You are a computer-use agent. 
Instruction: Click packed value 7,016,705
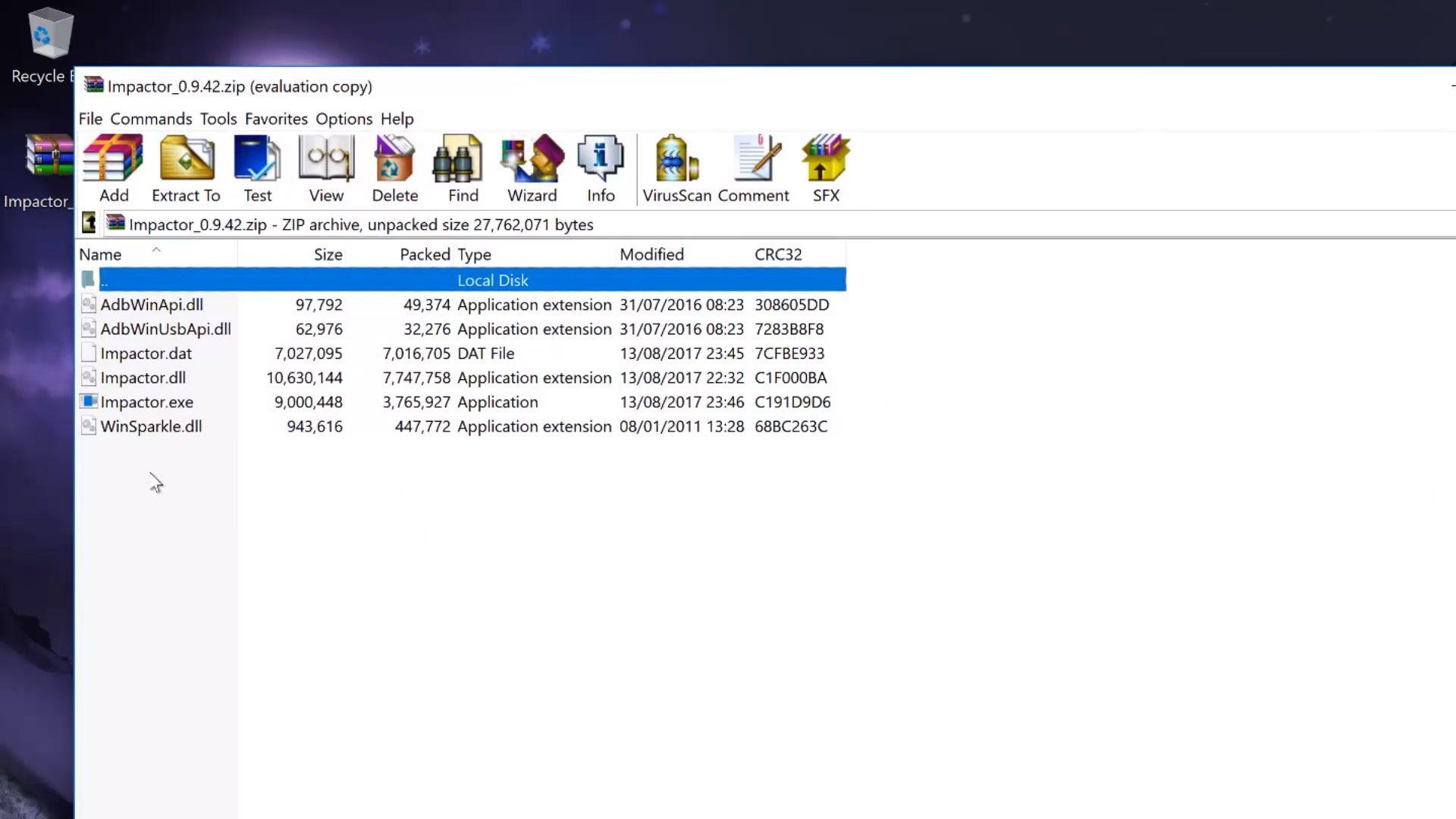(416, 353)
